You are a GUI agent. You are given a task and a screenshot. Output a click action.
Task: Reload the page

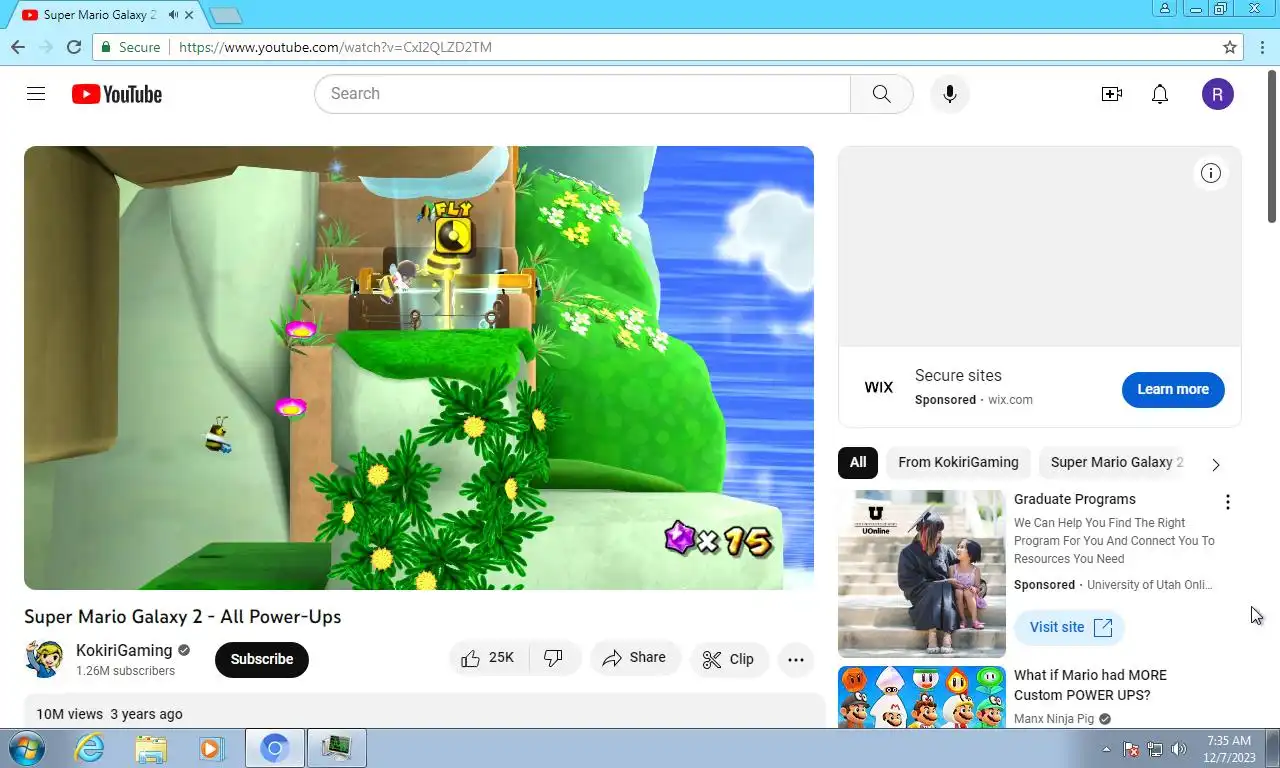point(74,47)
